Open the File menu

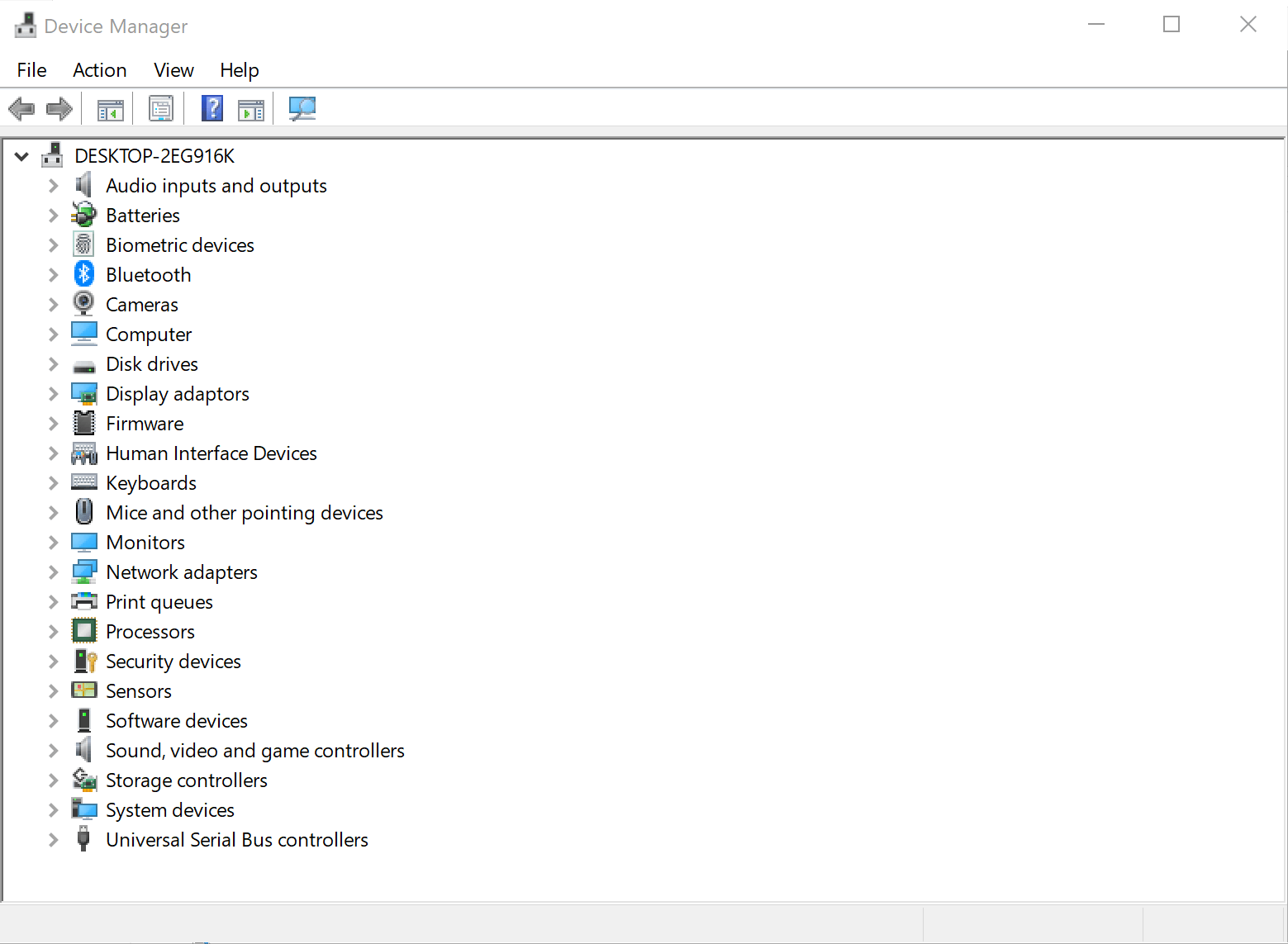tap(32, 70)
